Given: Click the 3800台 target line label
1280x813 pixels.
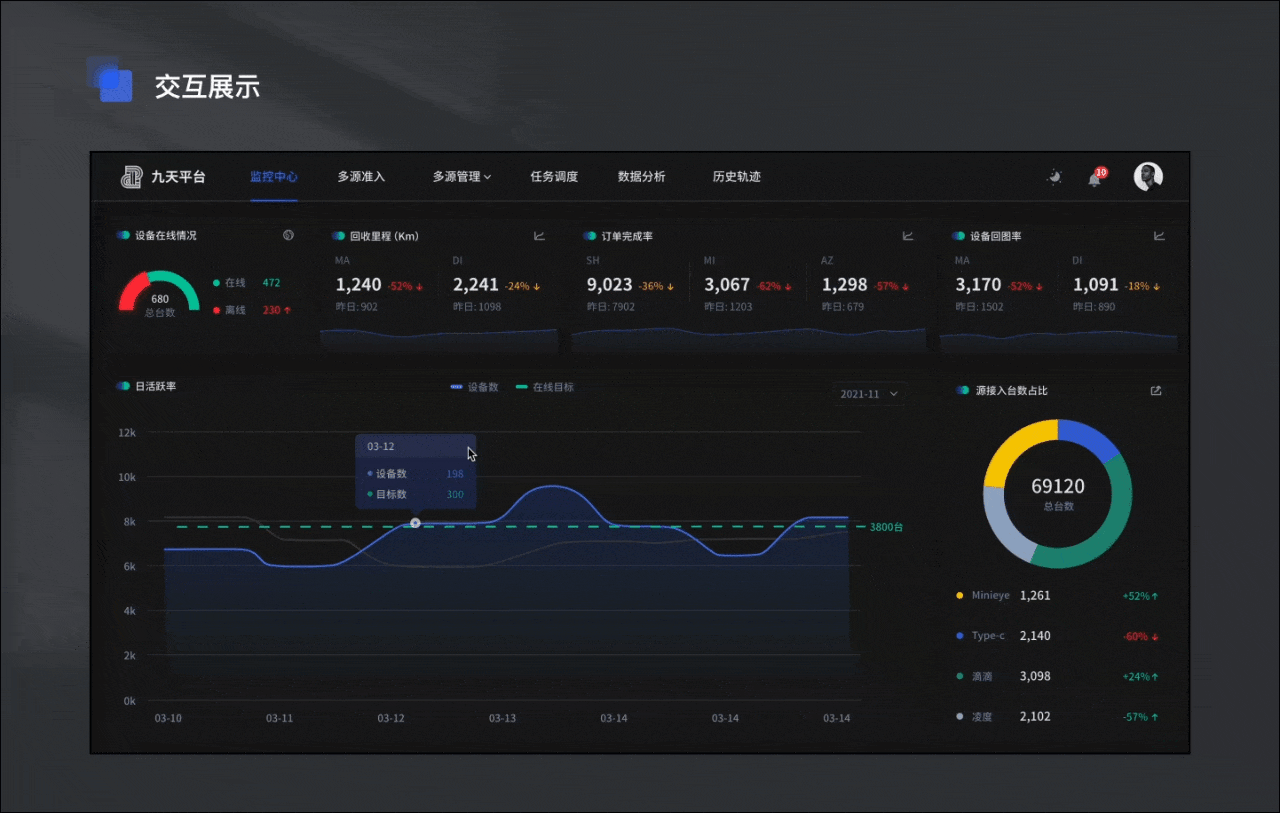Looking at the screenshot, I should pos(886,527).
